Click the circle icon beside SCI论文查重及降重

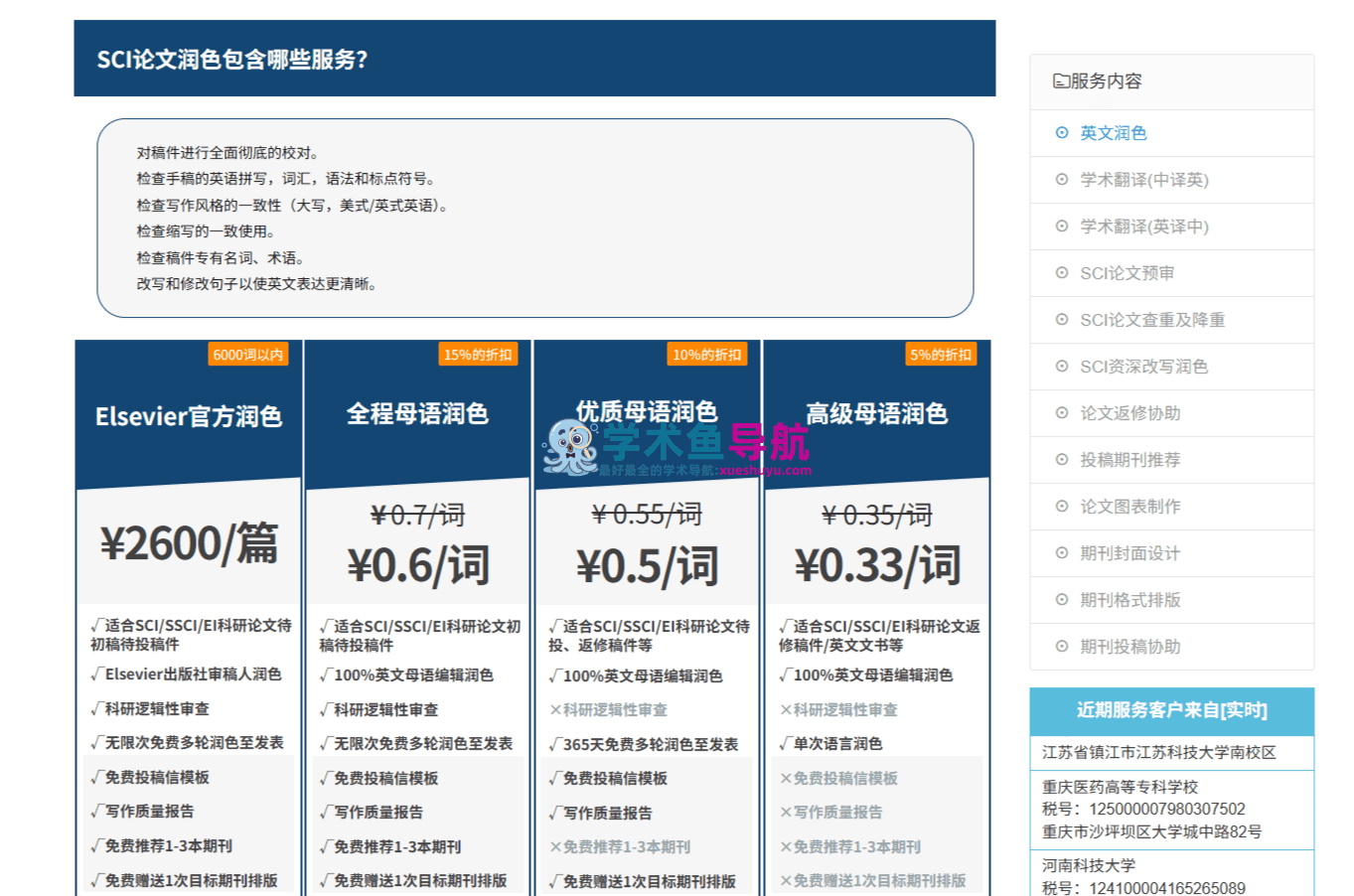[1062, 320]
